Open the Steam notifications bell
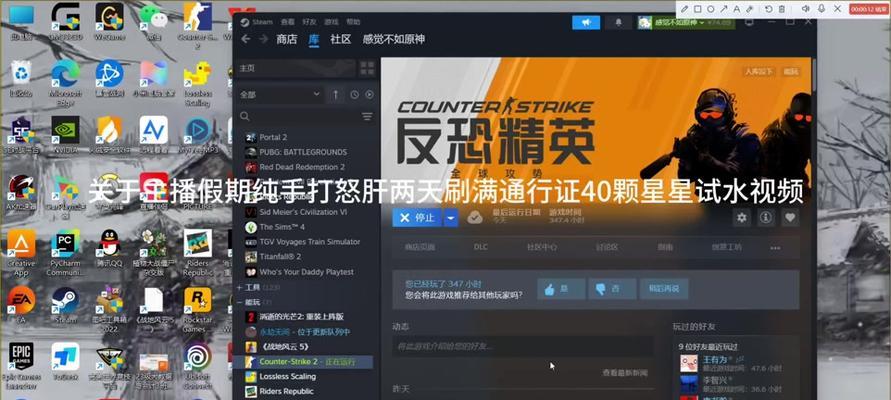The image size is (891, 400). pos(619,22)
